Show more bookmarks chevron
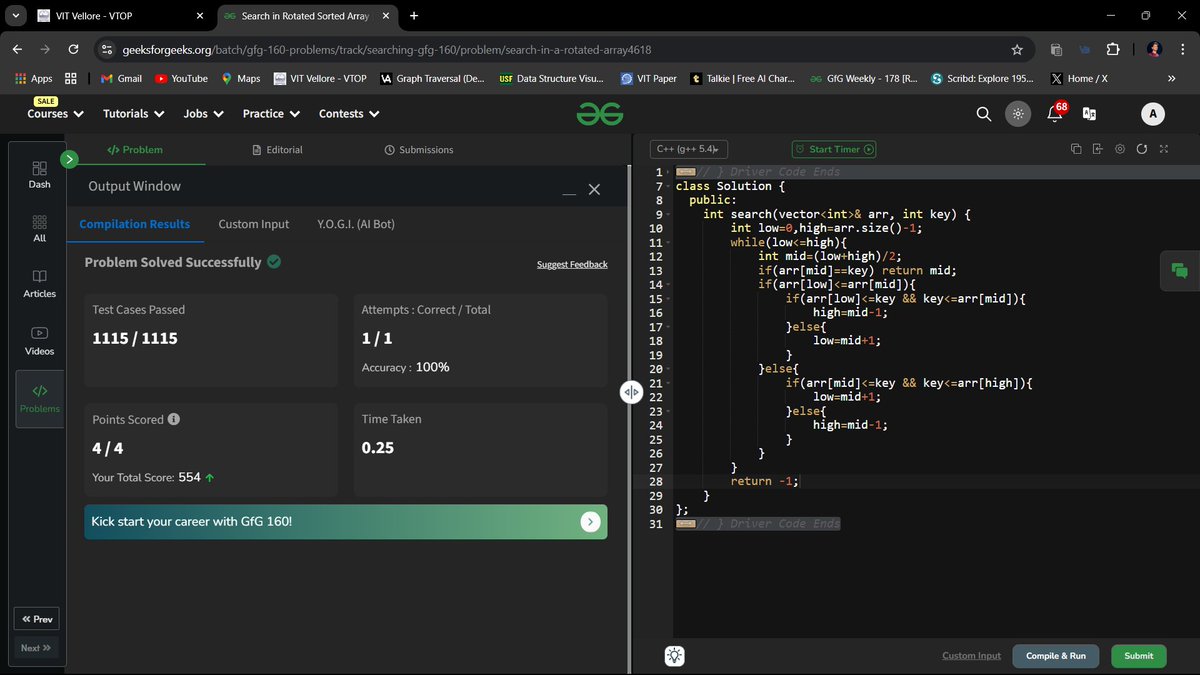Screen dimensions: 1200x675 (x=1171, y=78)
